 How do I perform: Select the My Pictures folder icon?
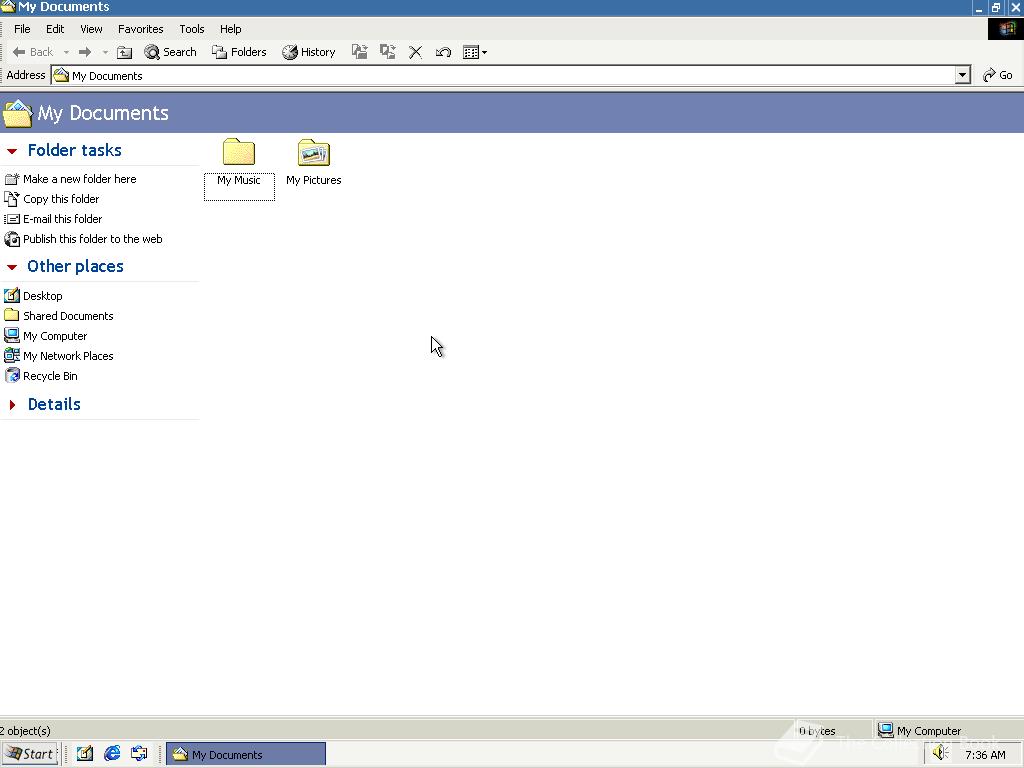pyautogui.click(x=313, y=152)
